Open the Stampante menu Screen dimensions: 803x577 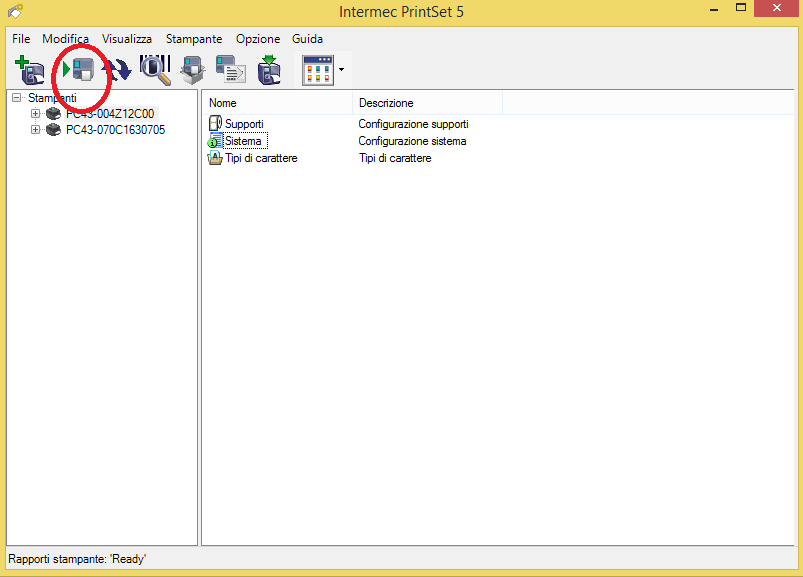194,39
